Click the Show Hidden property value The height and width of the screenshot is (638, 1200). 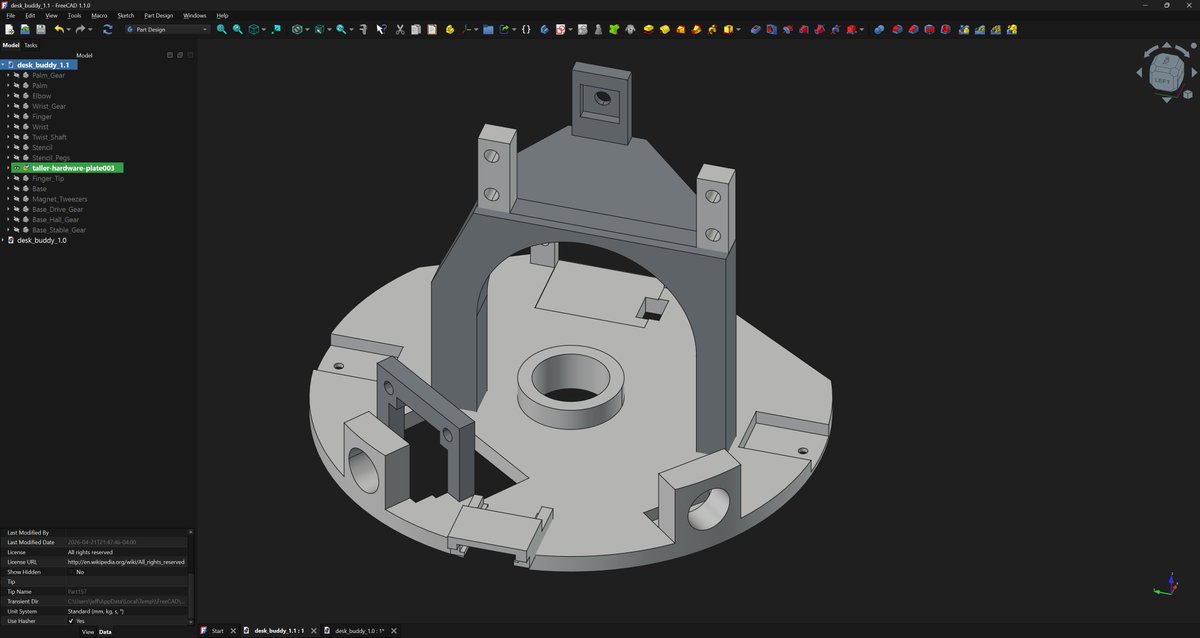126,572
